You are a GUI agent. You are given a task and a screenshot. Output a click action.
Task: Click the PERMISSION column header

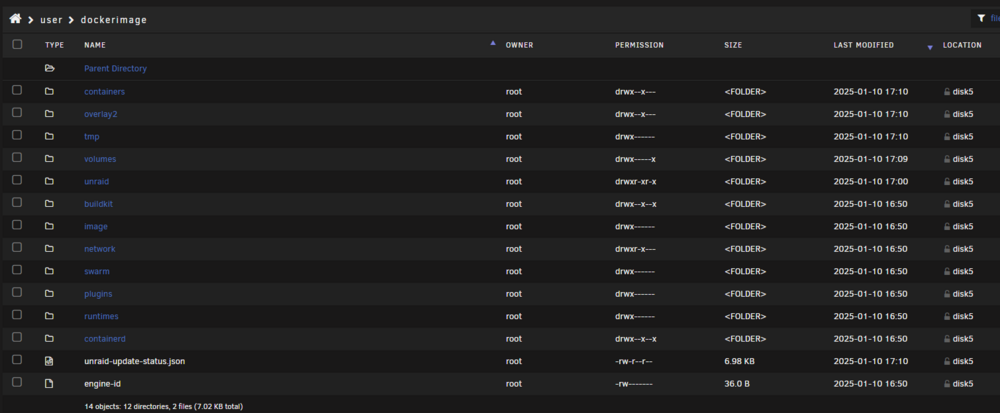point(639,45)
